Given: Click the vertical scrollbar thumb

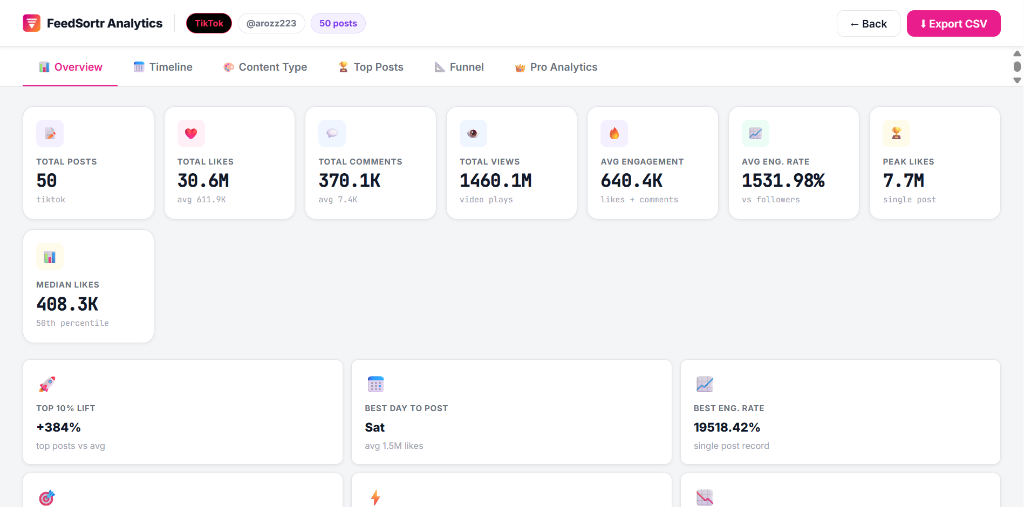Looking at the screenshot, I should (x=1017, y=67).
